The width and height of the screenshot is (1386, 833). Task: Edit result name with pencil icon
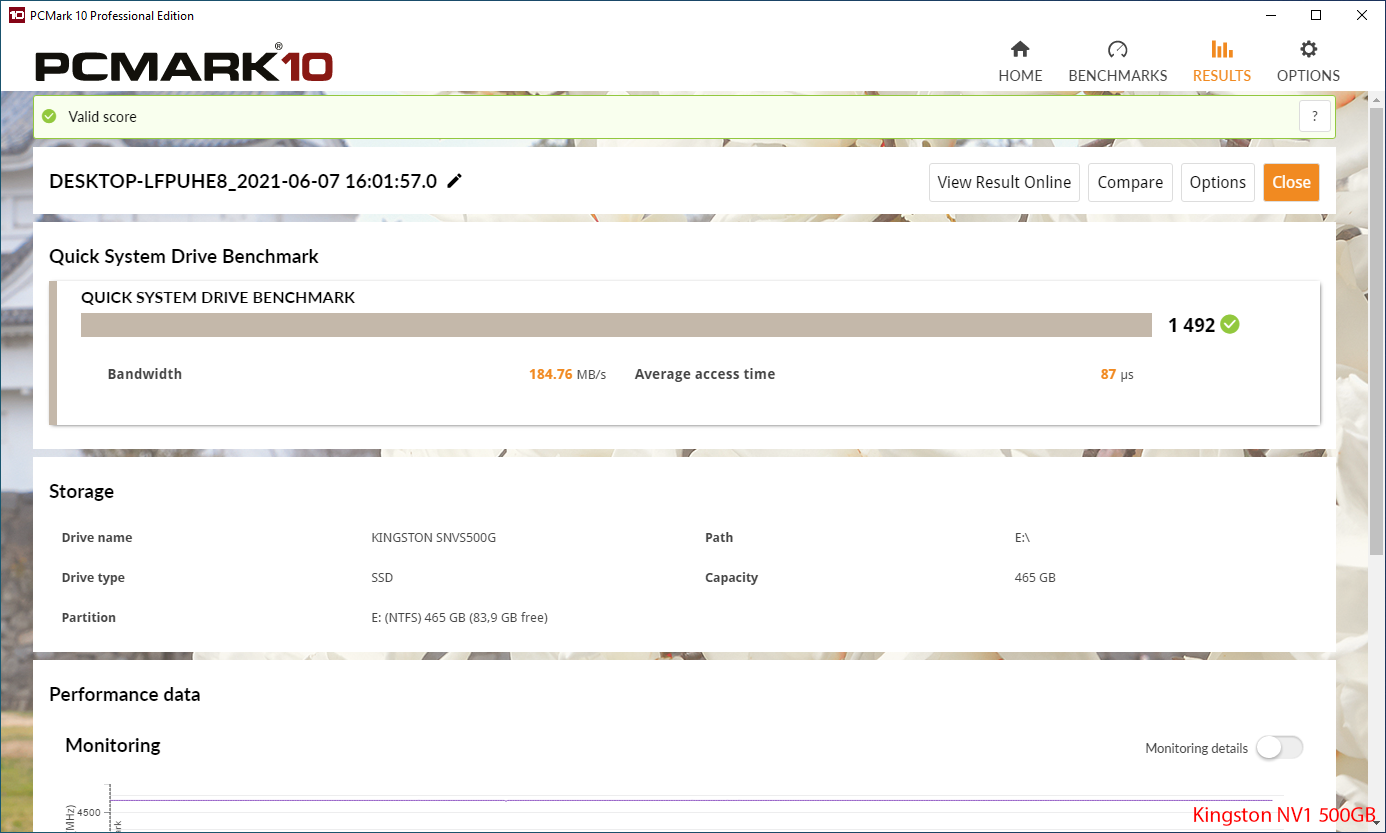click(x=454, y=181)
